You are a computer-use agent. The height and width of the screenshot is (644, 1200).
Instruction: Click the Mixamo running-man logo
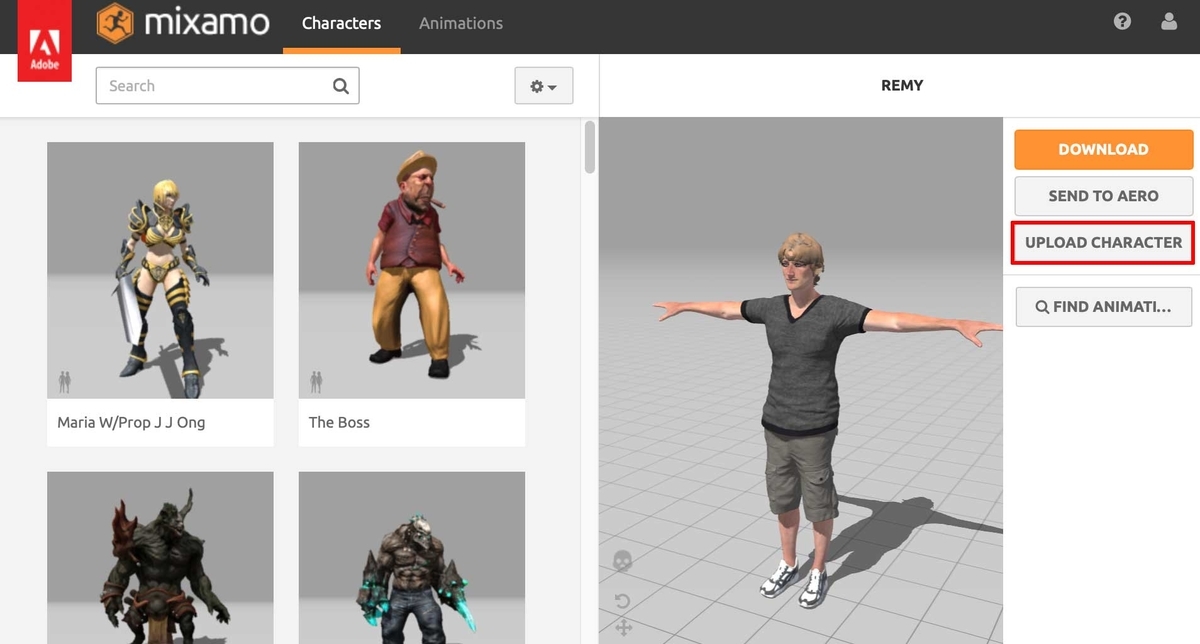click(115, 23)
